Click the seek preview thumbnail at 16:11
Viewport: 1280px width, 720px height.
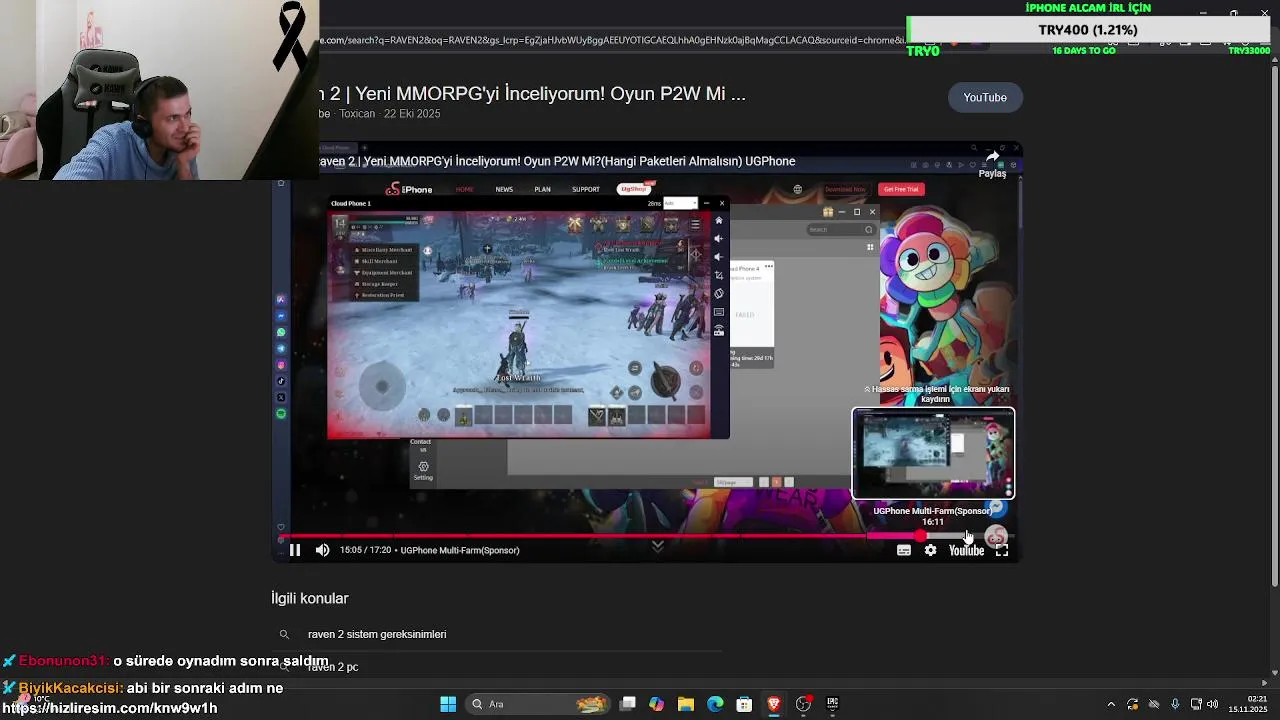(x=933, y=453)
